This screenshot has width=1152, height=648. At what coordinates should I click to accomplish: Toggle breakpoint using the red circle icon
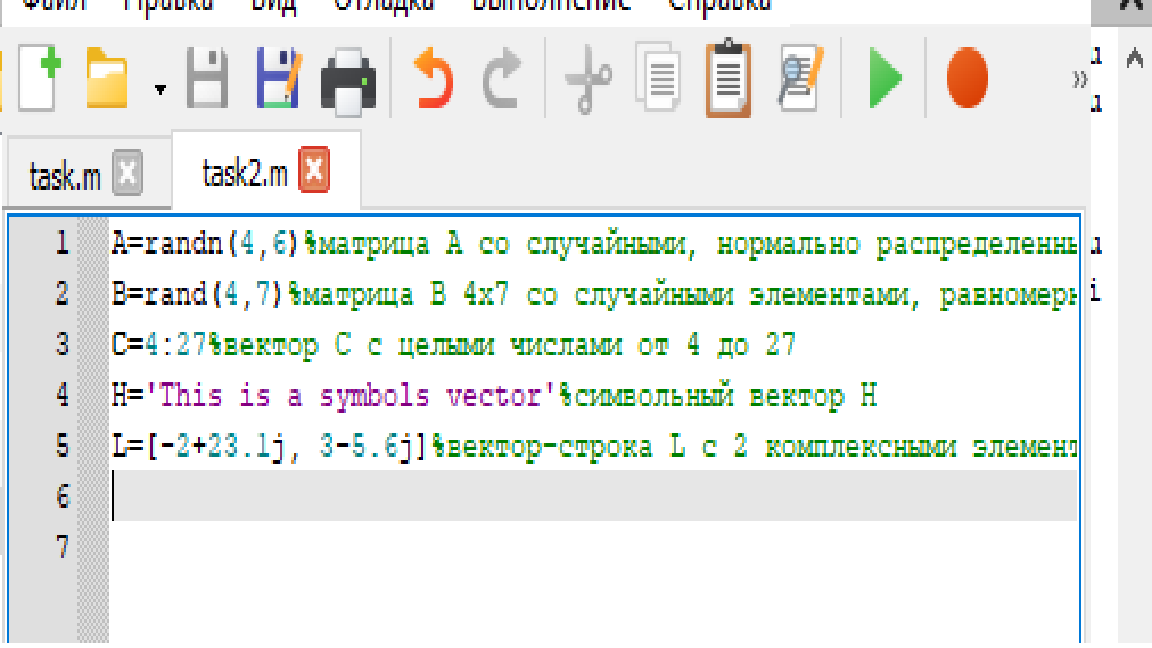(966, 80)
